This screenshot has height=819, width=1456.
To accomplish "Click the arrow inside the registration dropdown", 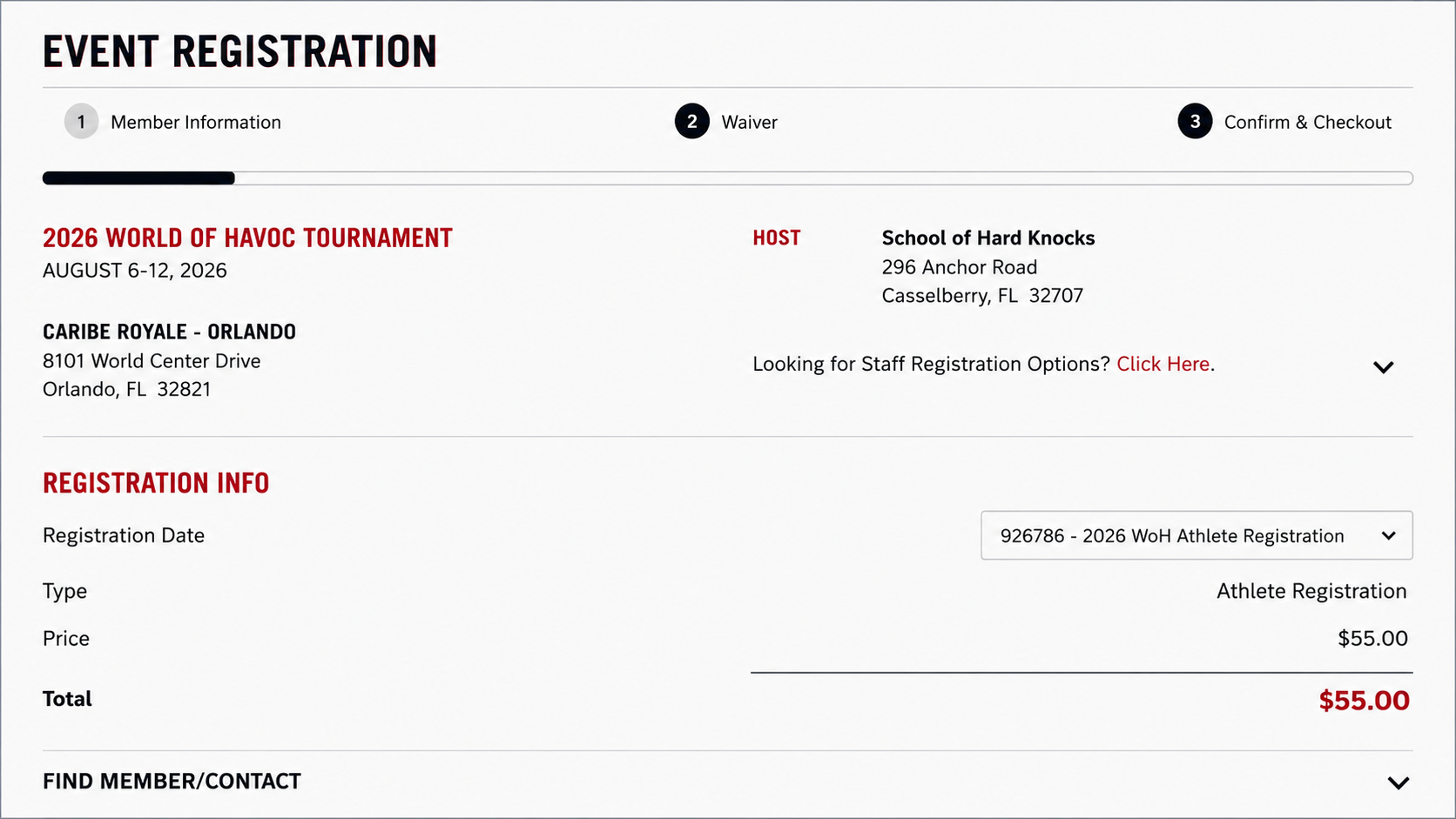I will click(x=1388, y=535).
